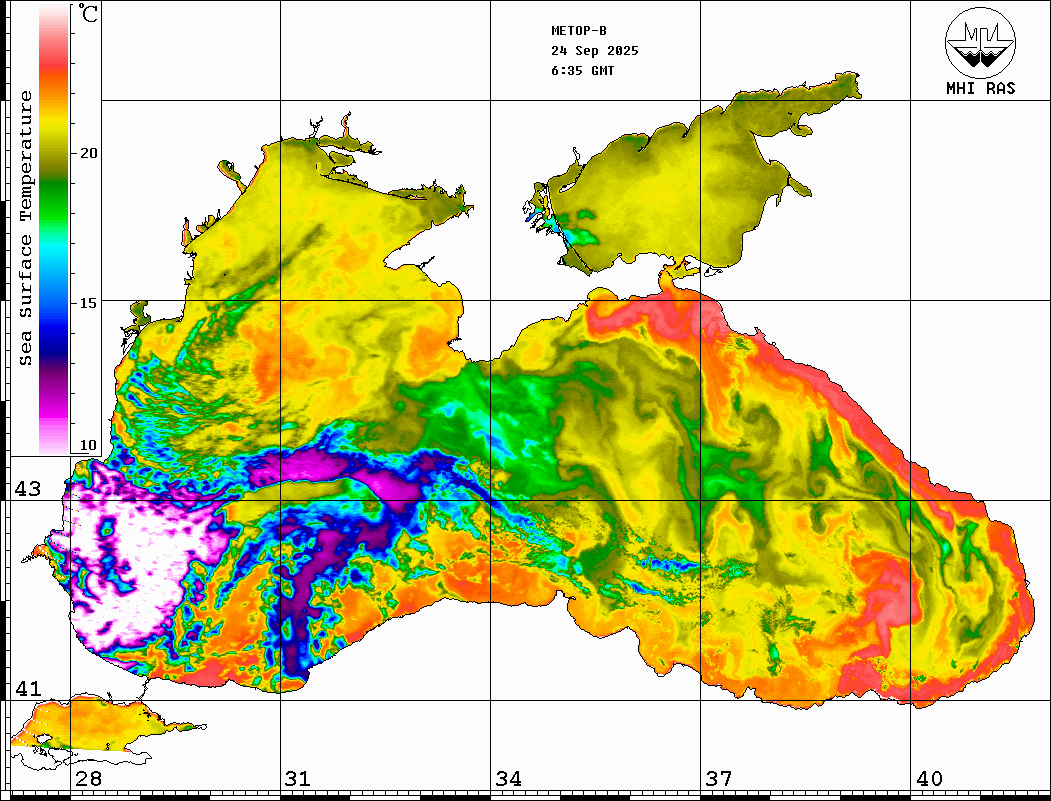Click latitude label 43
1051x801 pixels.
coord(27,489)
